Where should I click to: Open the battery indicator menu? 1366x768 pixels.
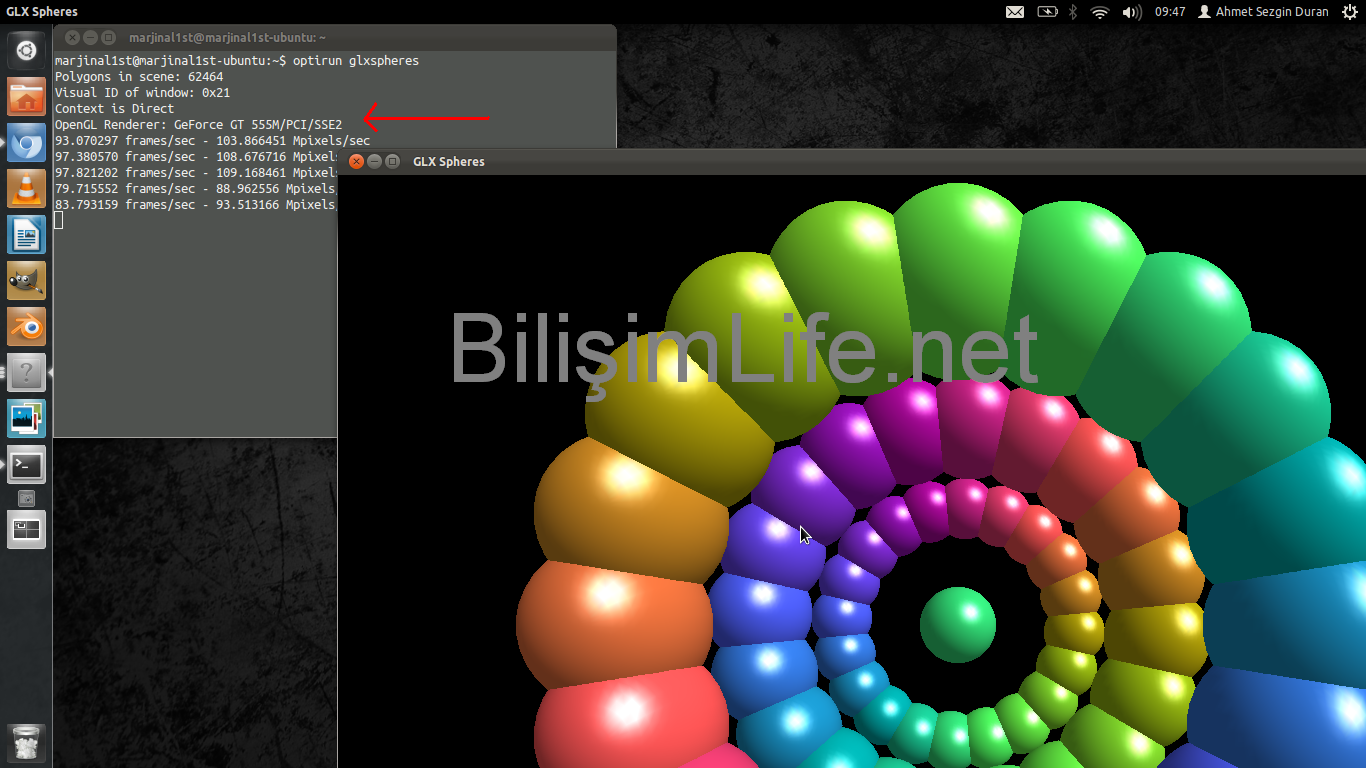1047,12
